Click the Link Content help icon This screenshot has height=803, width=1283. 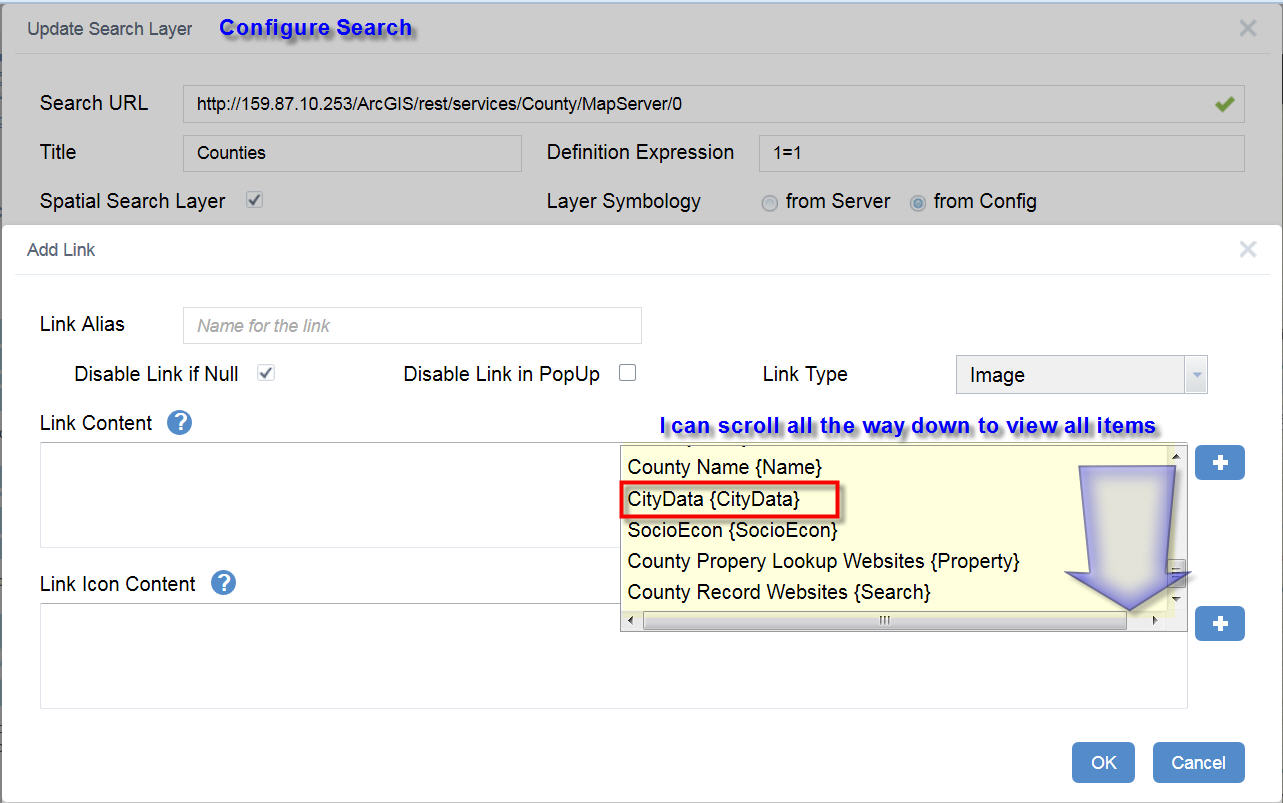click(179, 423)
